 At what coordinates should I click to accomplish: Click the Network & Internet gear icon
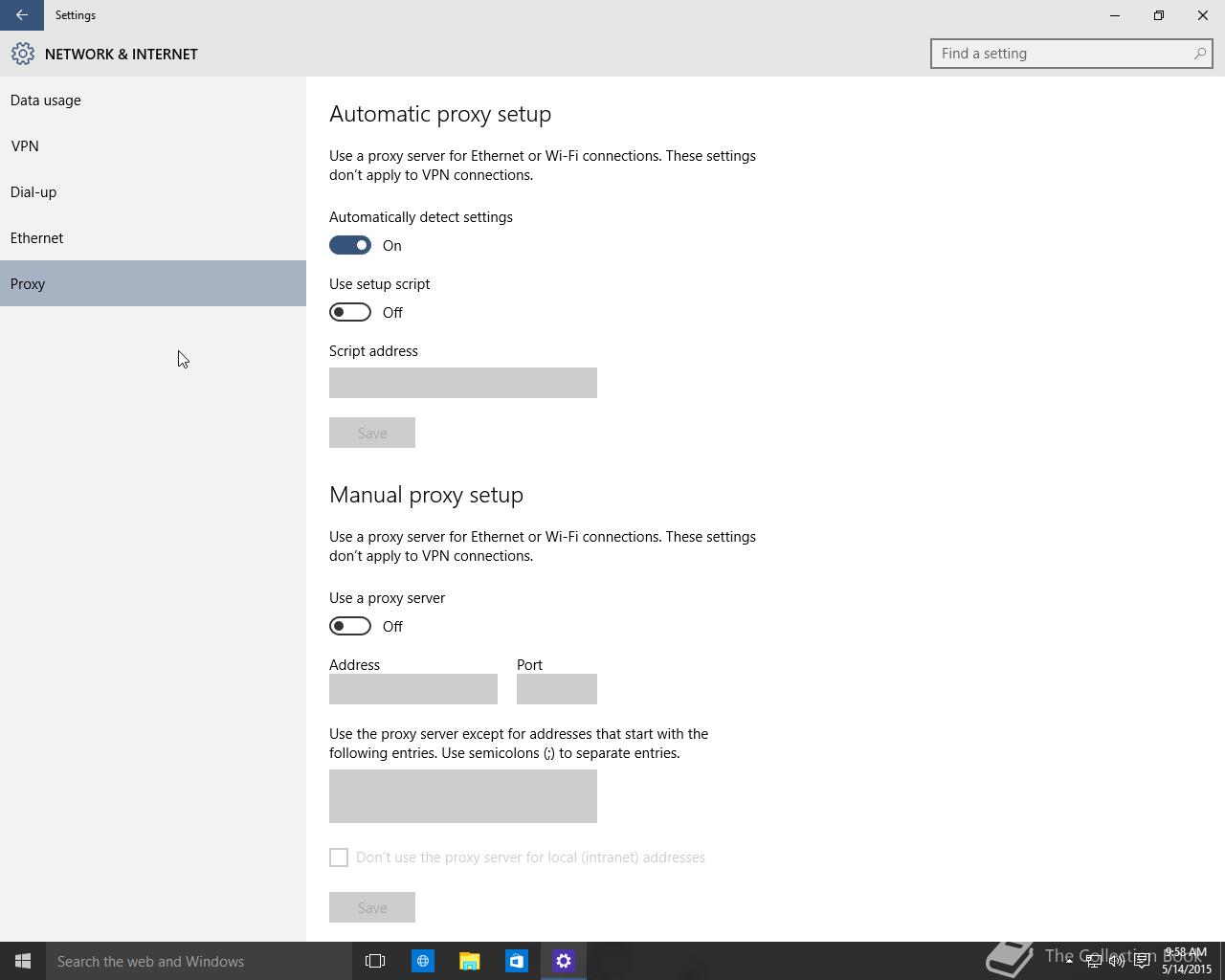point(23,54)
